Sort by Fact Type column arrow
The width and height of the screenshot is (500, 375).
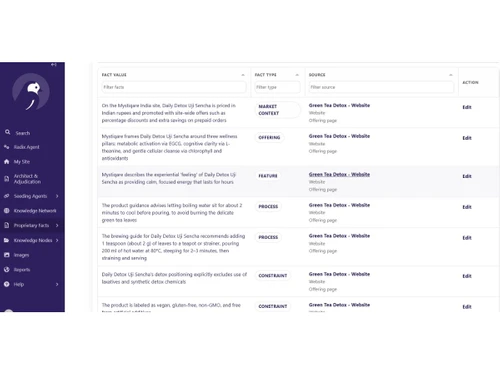coord(297,75)
